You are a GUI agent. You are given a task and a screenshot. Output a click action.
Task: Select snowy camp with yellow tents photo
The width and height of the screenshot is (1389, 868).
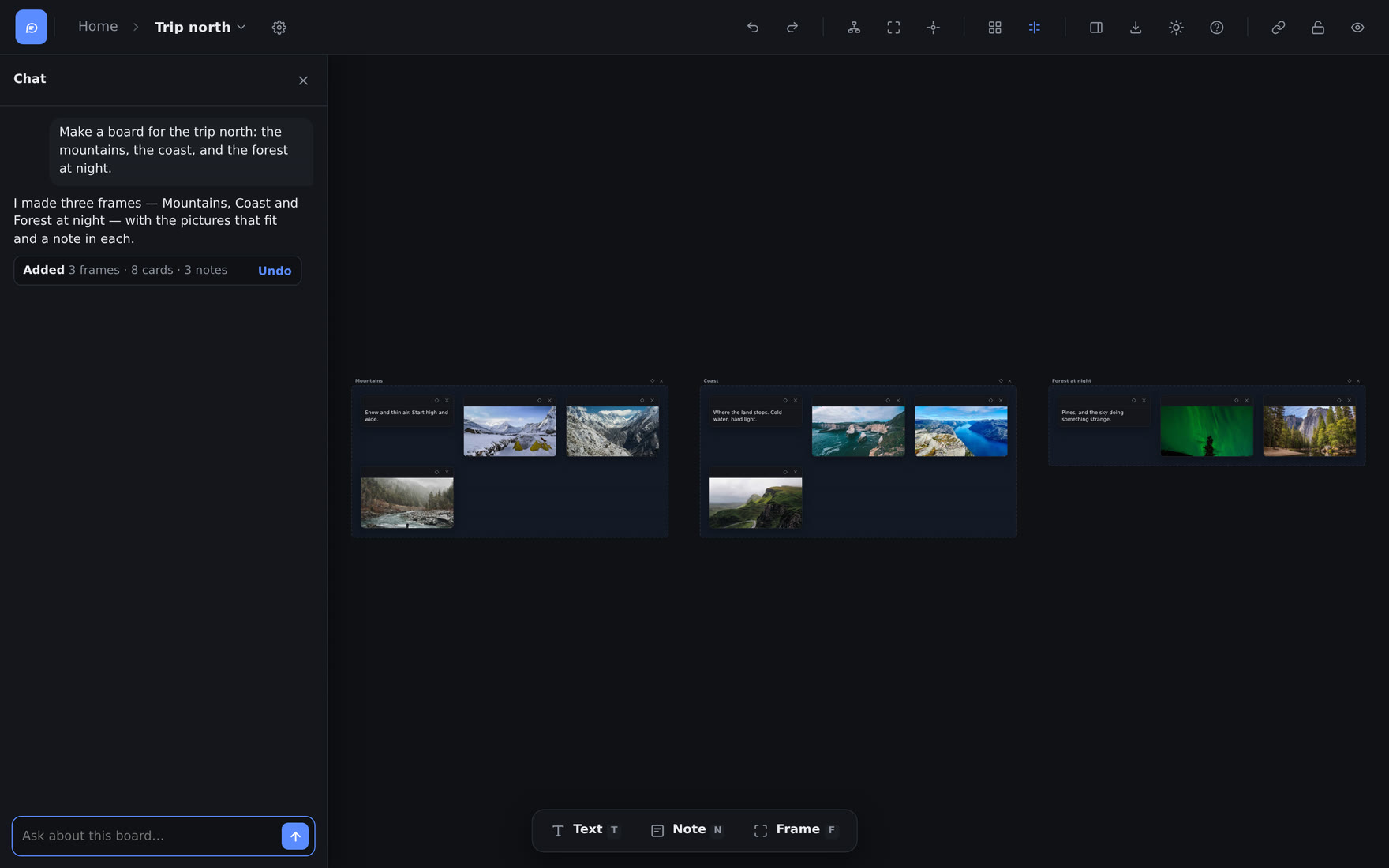coord(510,431)
